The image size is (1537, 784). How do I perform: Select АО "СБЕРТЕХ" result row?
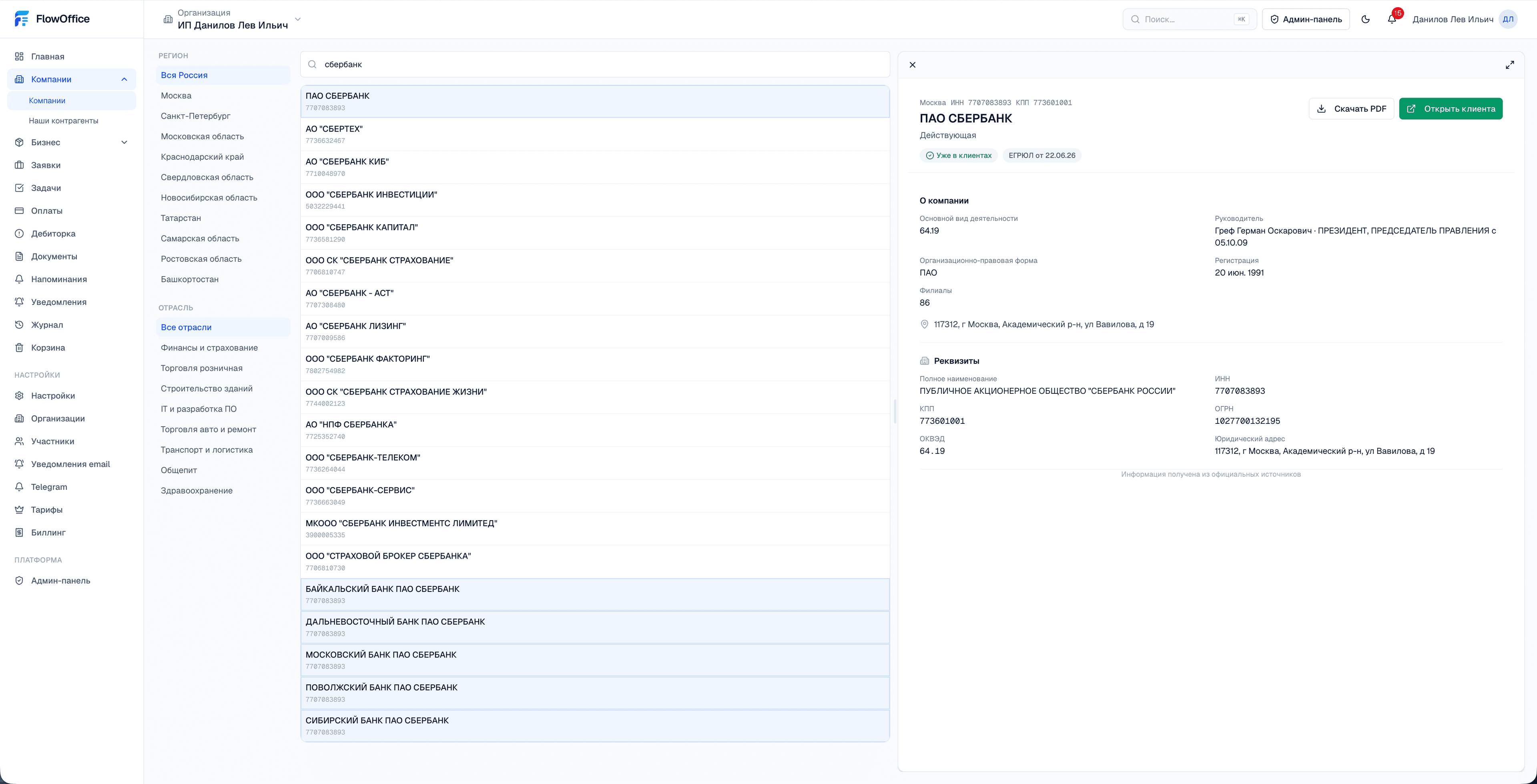(595, 134)
